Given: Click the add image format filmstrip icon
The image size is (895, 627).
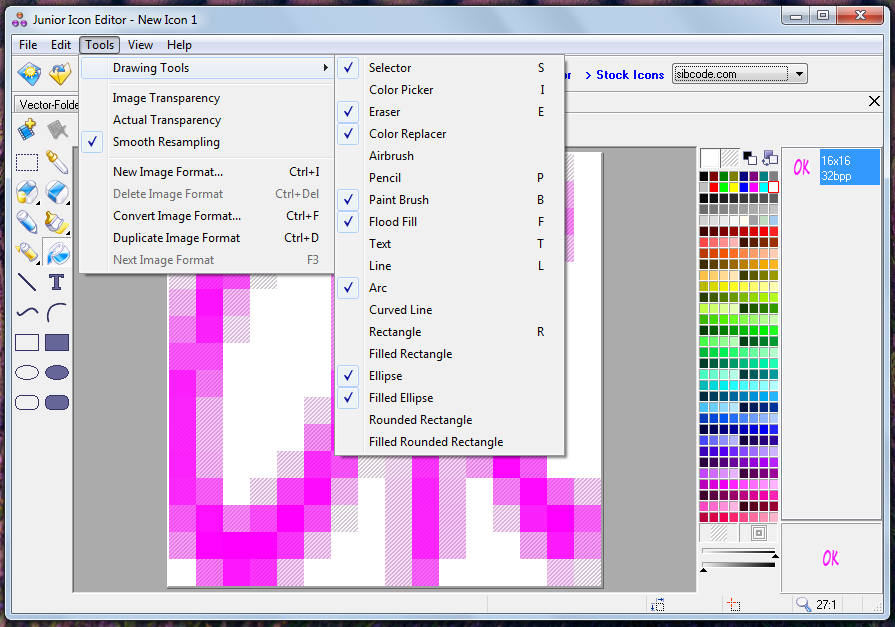Looking at the screenshot, I should pos(27,130).
